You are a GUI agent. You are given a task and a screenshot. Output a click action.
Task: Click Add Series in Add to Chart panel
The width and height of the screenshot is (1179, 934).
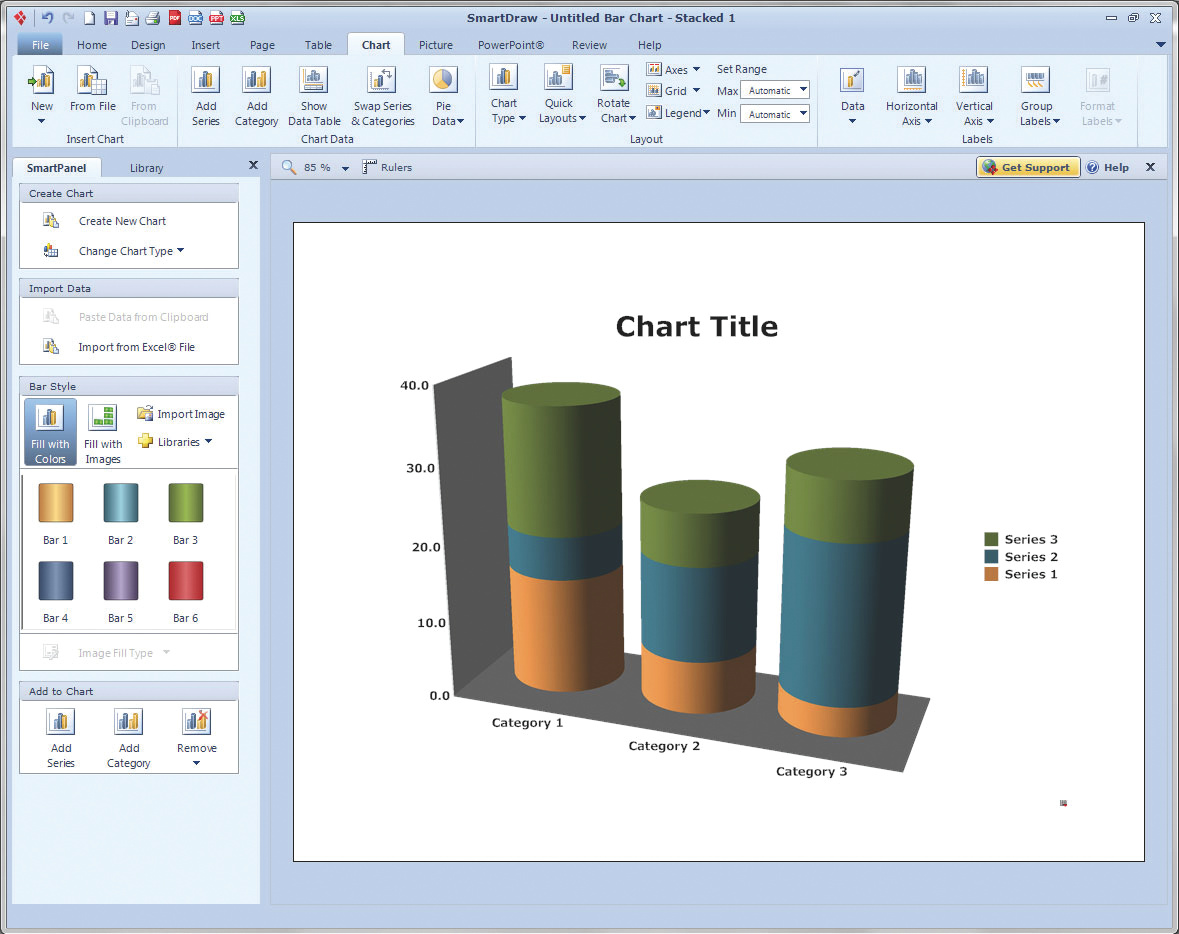coord(61,738)
